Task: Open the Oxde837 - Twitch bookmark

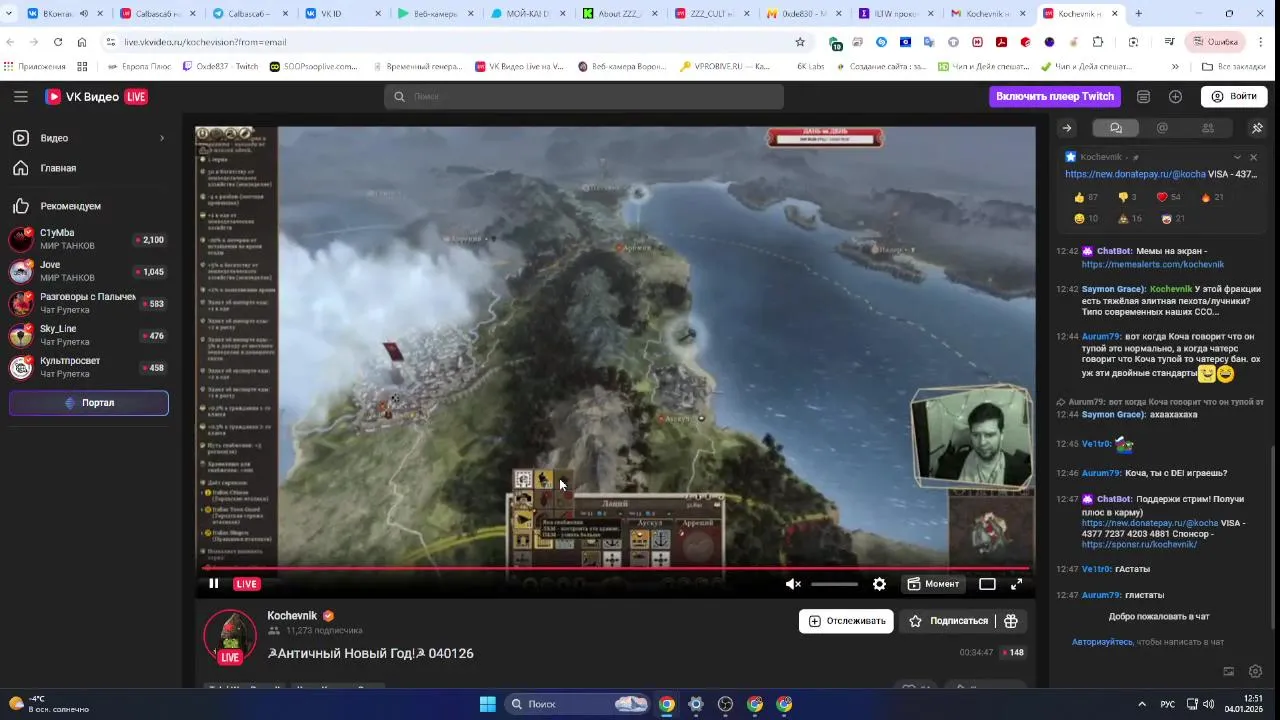Action: click(x=220, y=66)
